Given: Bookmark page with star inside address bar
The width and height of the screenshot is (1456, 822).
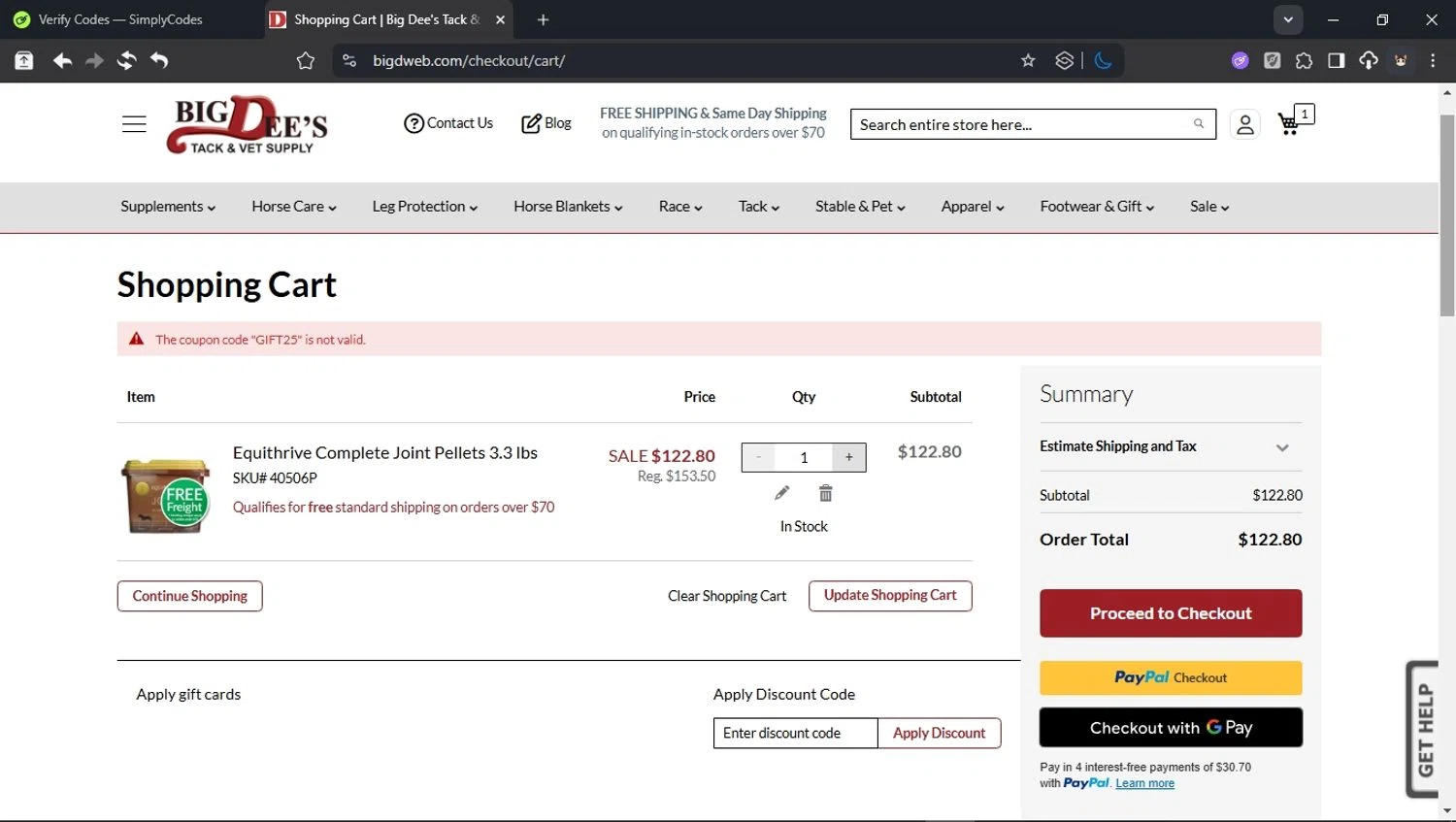Looking at the screenshot, I should coord(1028,60).
